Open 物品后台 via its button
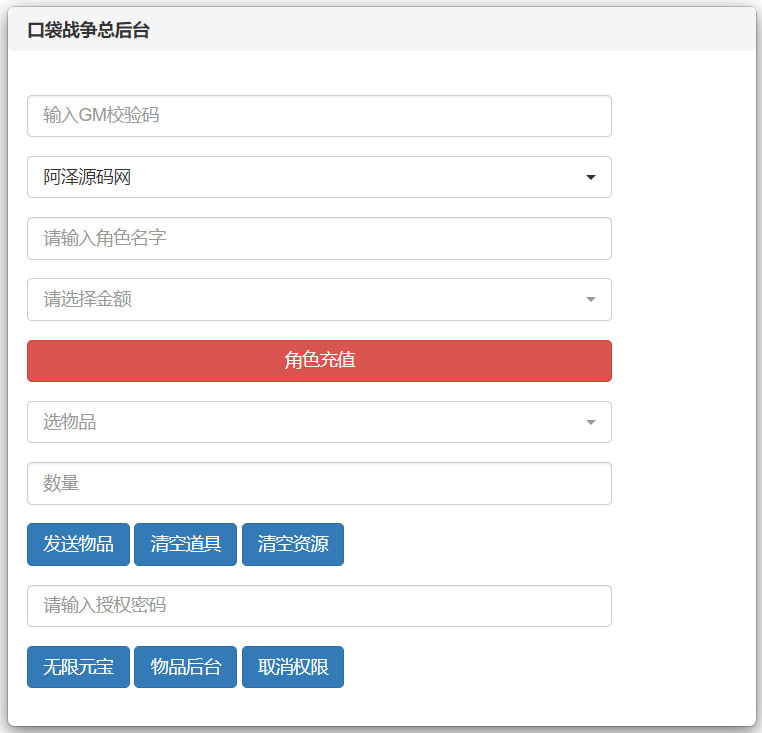Screen dimensions: 762x733 pyautogui.click(x=185, y=667)
